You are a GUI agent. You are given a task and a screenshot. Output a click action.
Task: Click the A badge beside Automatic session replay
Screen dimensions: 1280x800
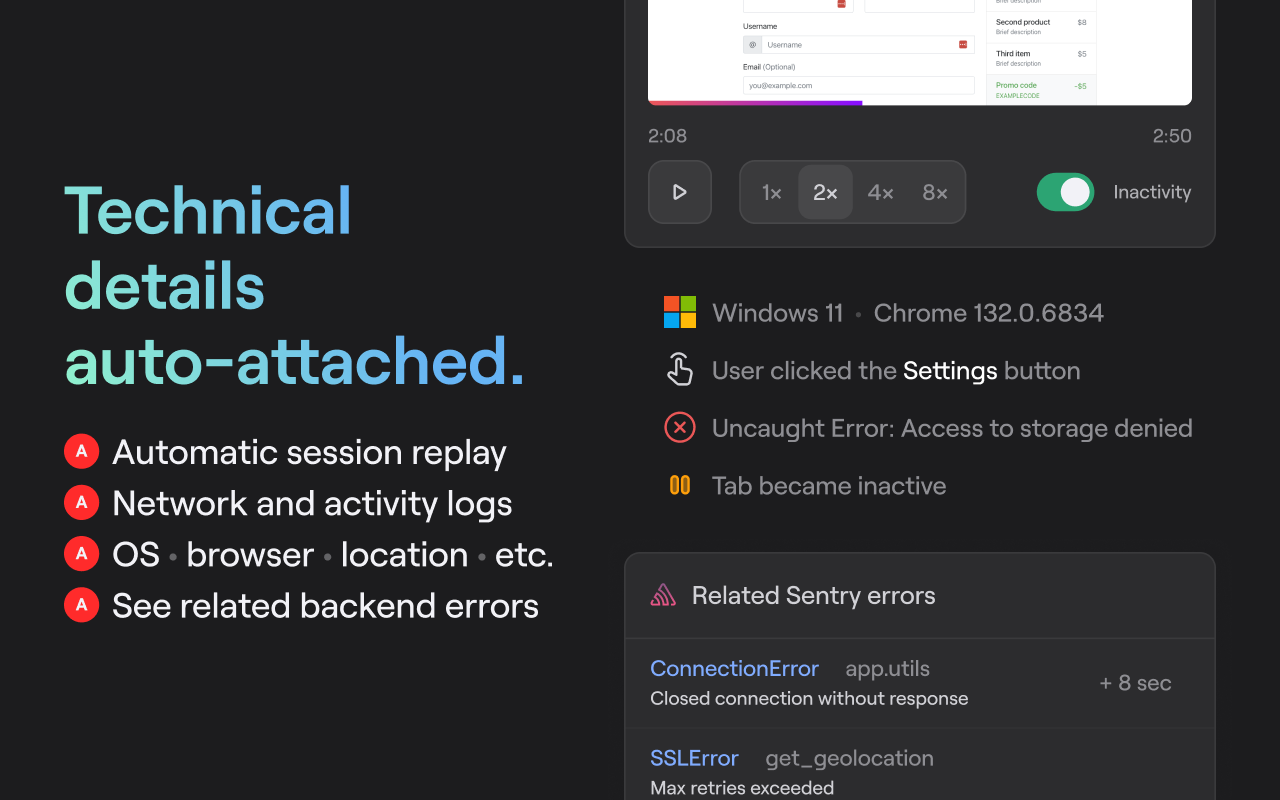point(81,451)
